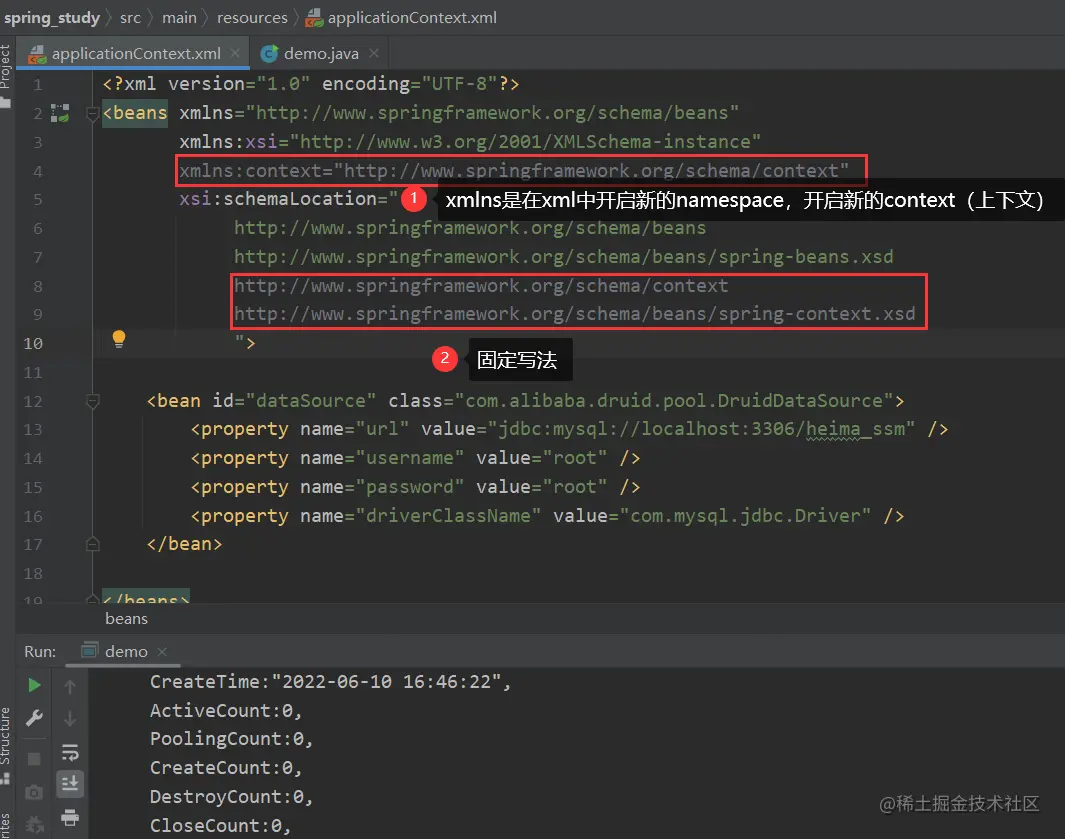Viewport: 1065px width, 839px height.
Task: Click the intention lightbulb on line 10
Action: click(119, 338)
